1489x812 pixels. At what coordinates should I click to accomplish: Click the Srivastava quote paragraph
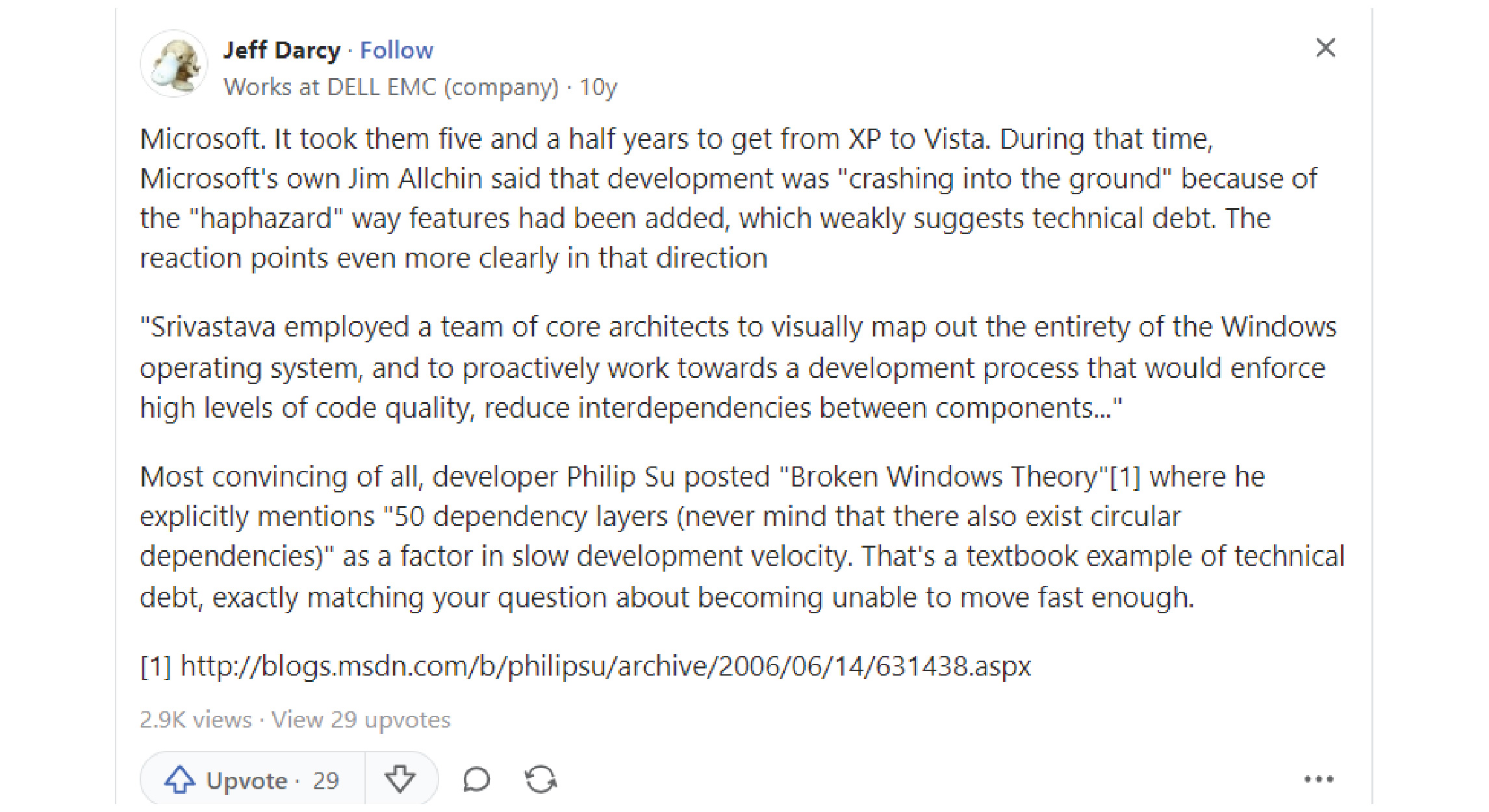click(x=738, y=368)
